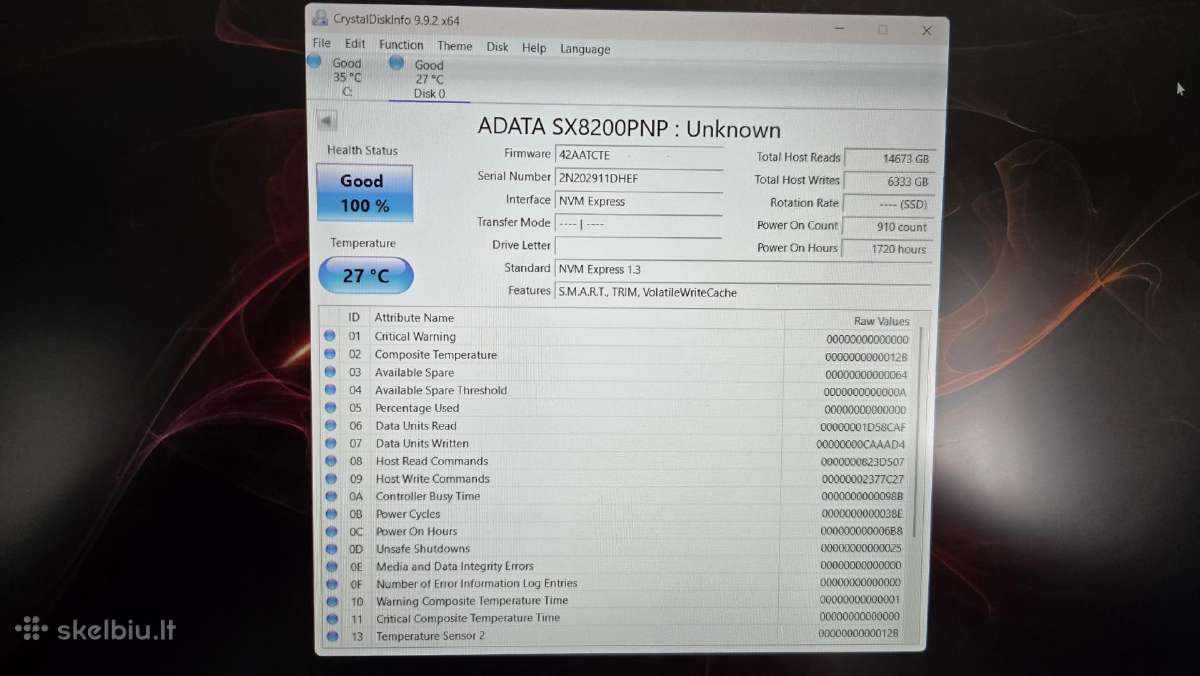
Task: Open the Language menu
Action: coord(585,49)
